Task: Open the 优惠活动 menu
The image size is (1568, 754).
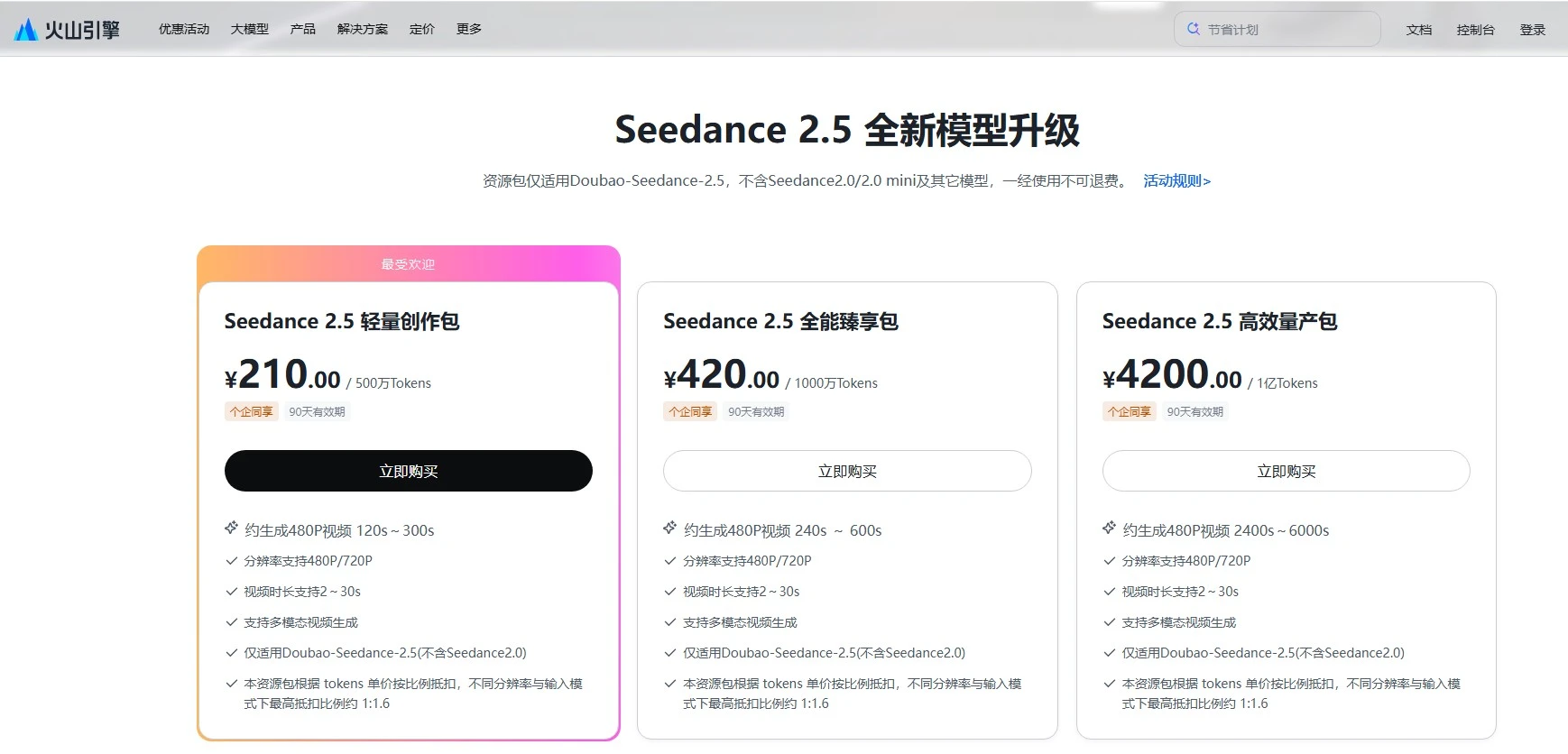Action: click(184, 29)
